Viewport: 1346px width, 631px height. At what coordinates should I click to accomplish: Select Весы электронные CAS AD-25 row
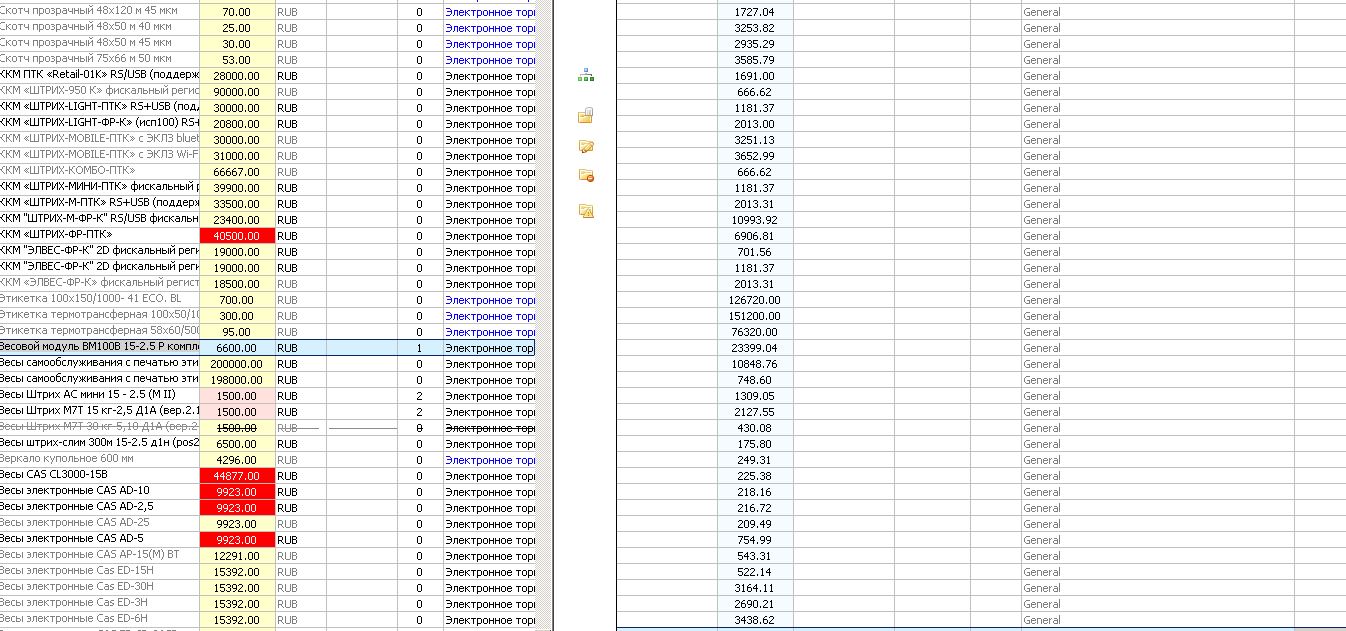[x=268, y=524]
